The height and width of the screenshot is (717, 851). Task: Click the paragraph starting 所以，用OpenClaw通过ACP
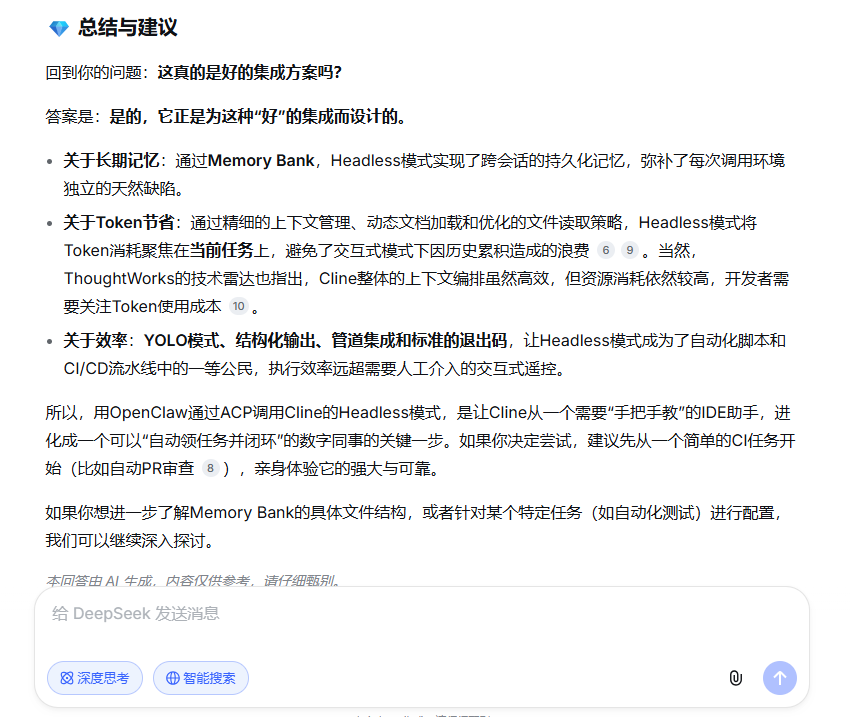[x=421, y=441]
